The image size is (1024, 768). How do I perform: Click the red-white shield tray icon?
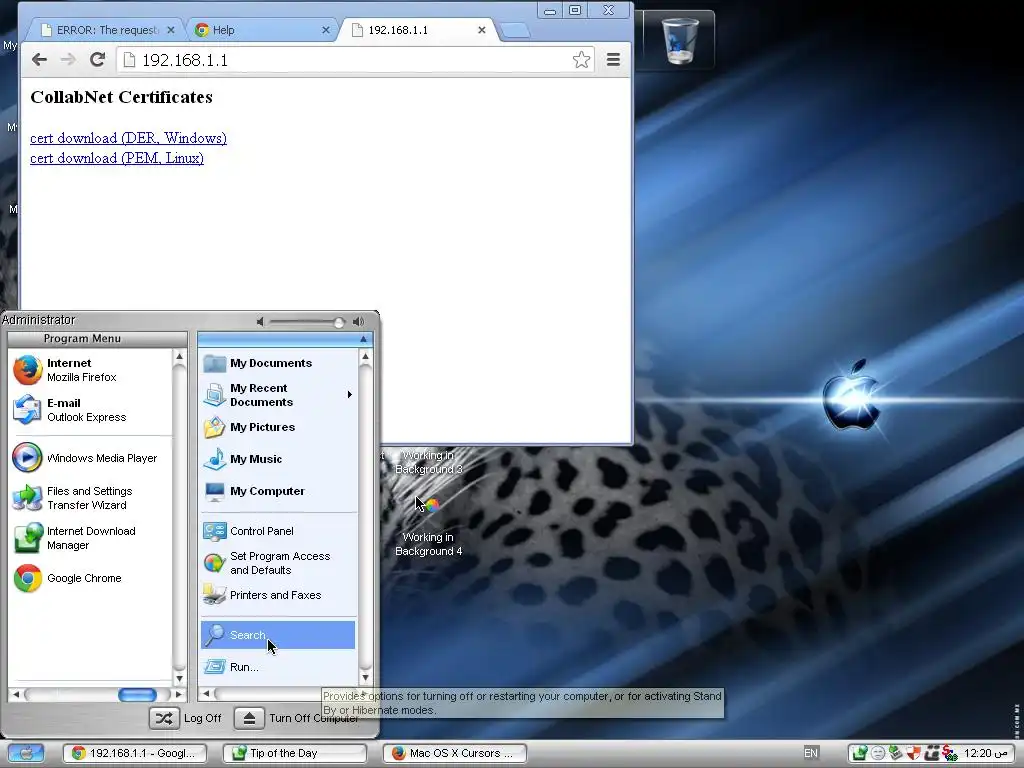[x=914, y=753]
